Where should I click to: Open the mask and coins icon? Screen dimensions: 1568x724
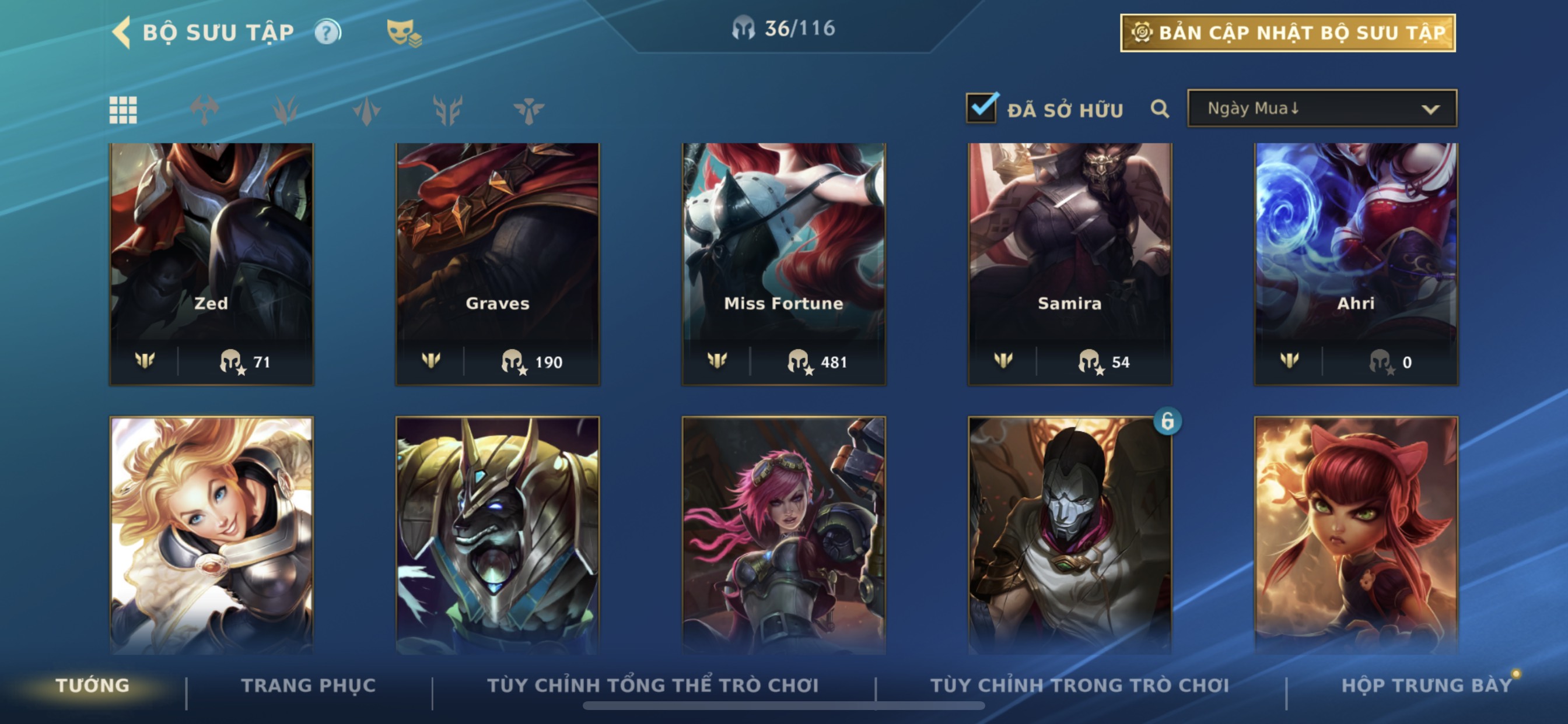[404, 32]
